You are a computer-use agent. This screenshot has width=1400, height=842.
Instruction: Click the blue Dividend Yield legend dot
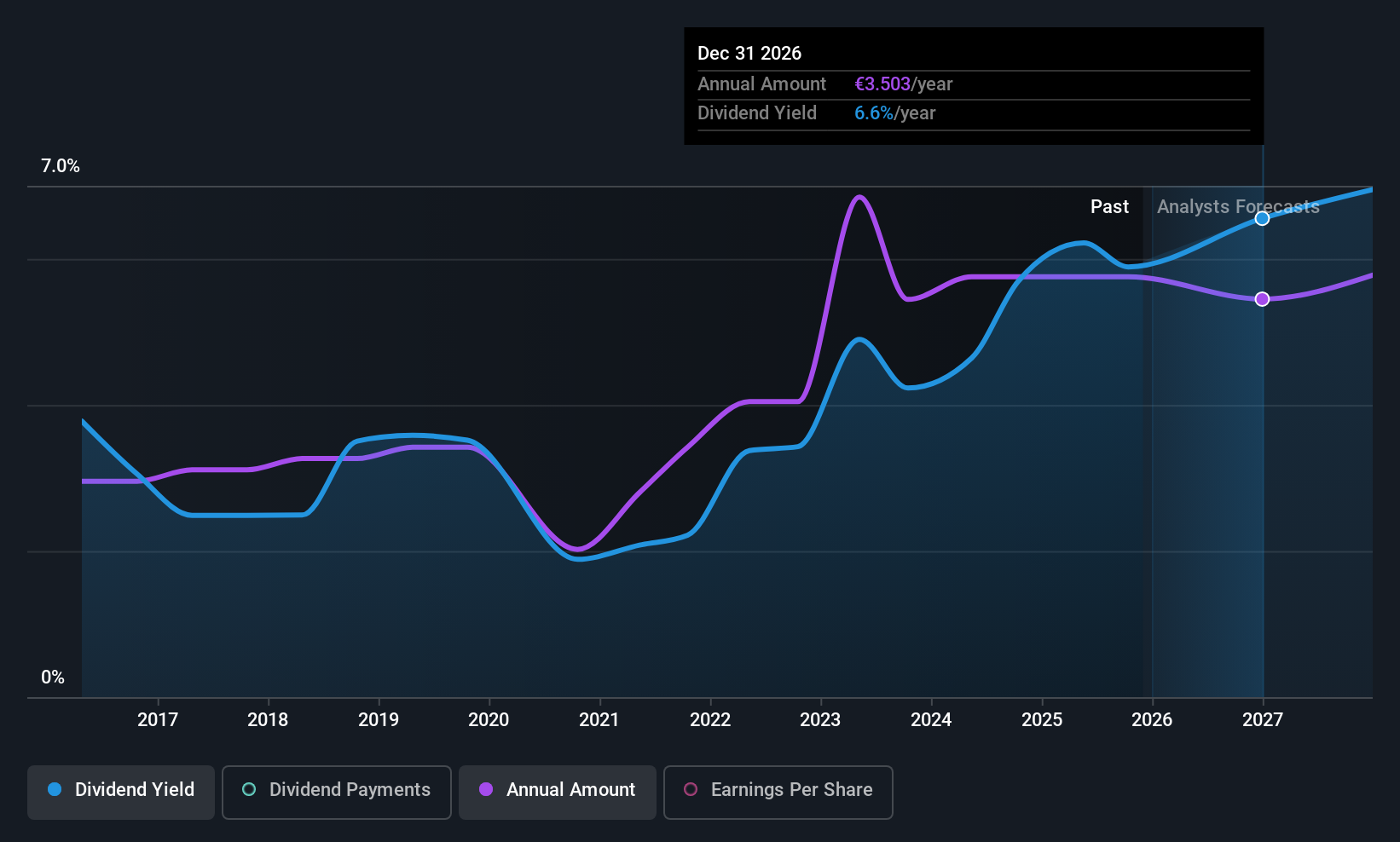pos(54,790)
